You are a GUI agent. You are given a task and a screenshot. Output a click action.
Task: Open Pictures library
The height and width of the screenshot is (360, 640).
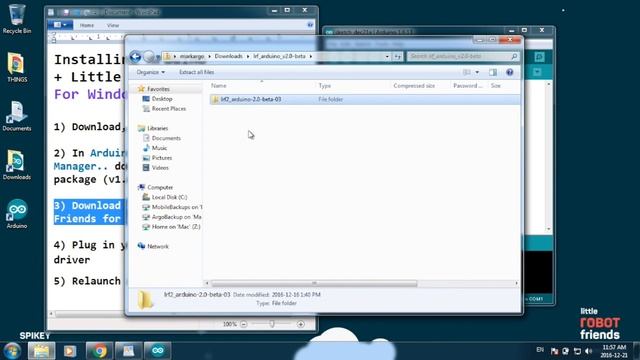[x=162, y=158]
